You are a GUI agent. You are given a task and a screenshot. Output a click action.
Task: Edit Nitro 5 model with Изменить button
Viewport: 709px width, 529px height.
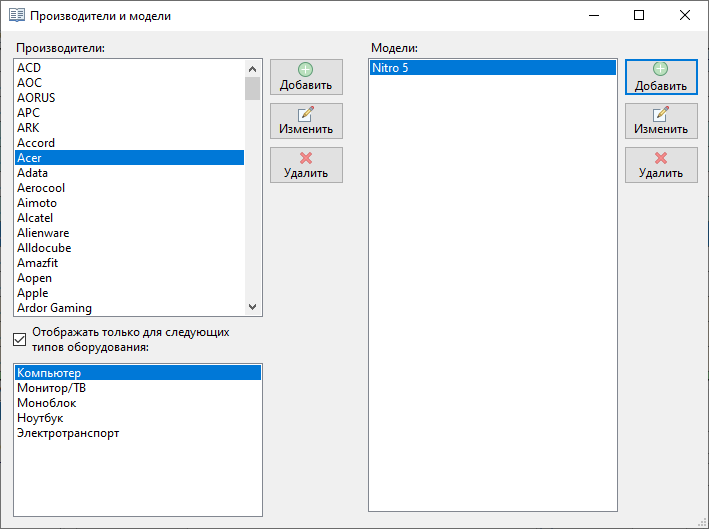coord(661,121)
